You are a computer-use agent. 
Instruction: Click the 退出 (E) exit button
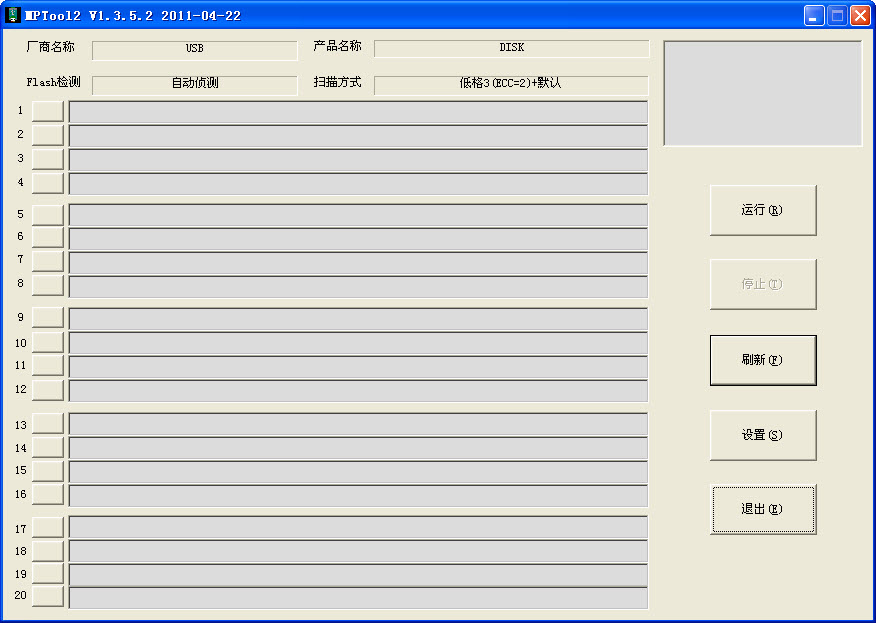[x=763, y=509]
